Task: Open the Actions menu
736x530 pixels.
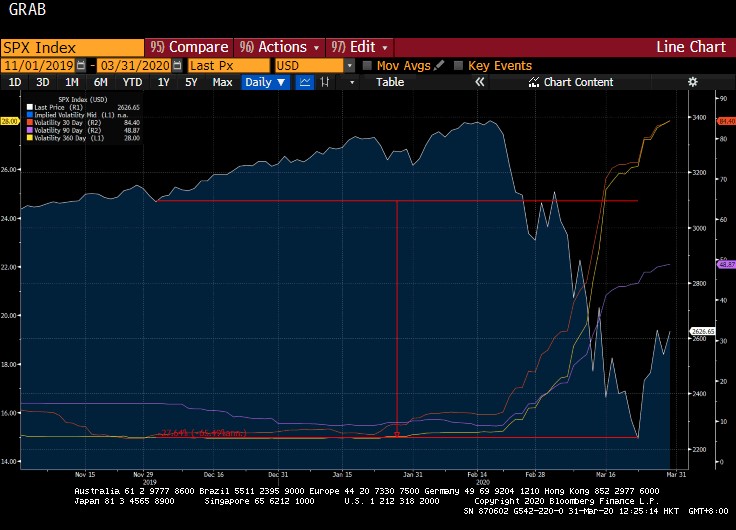Action: tap(279, 47)
